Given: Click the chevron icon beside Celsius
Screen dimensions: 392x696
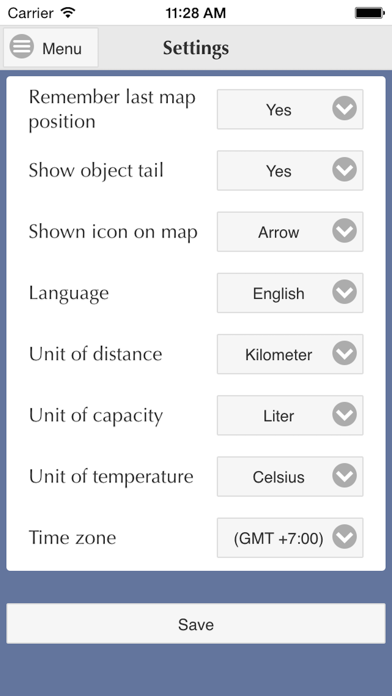Looking at the screenshot, I should click(x=344, y=476).
